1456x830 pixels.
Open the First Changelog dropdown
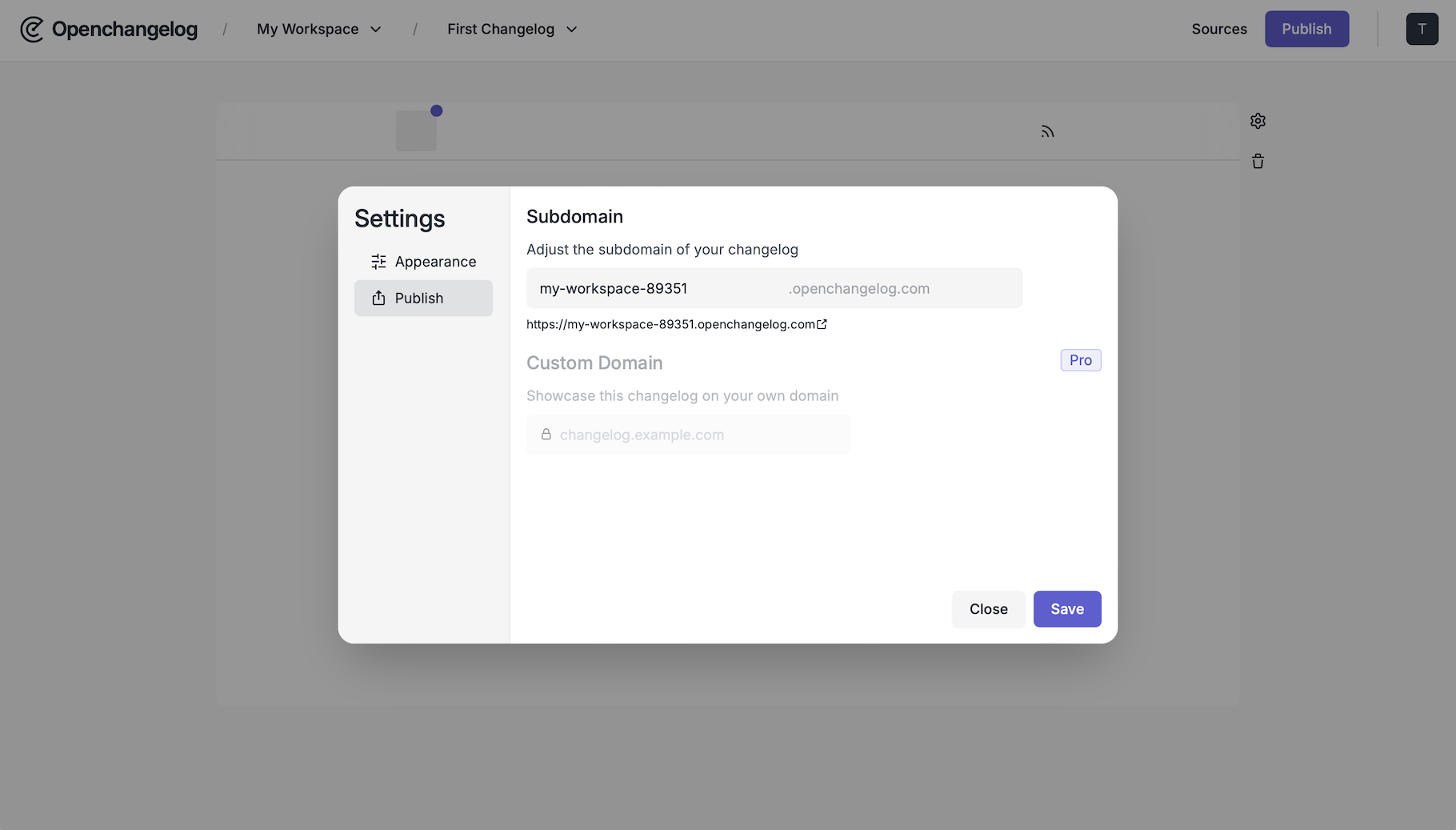click(x=512, y=29)
